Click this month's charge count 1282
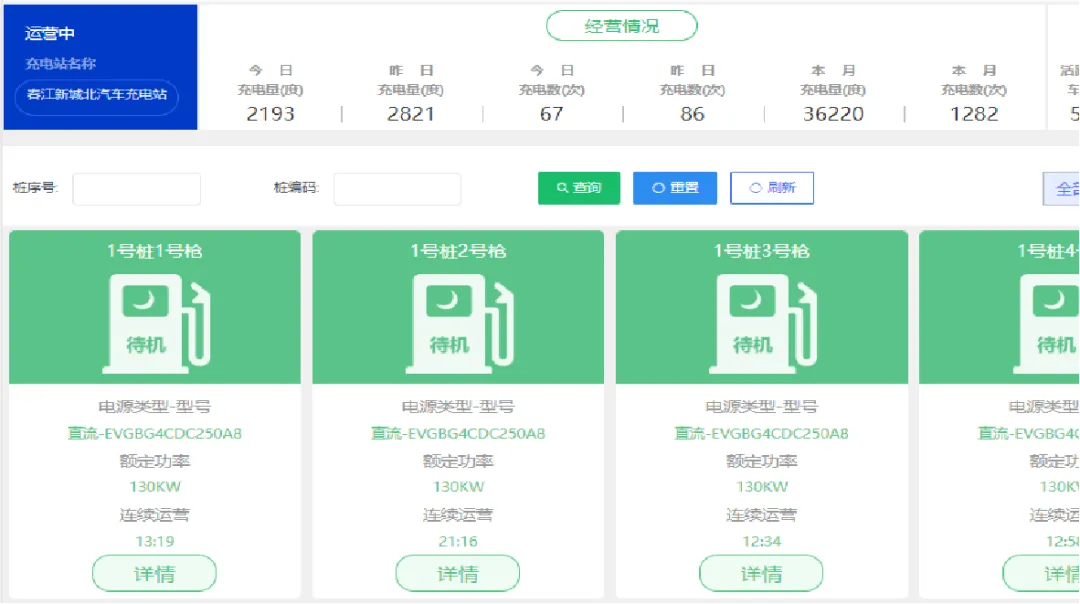1080x604 pixels. pyautogui.click(x=974, y=114)
